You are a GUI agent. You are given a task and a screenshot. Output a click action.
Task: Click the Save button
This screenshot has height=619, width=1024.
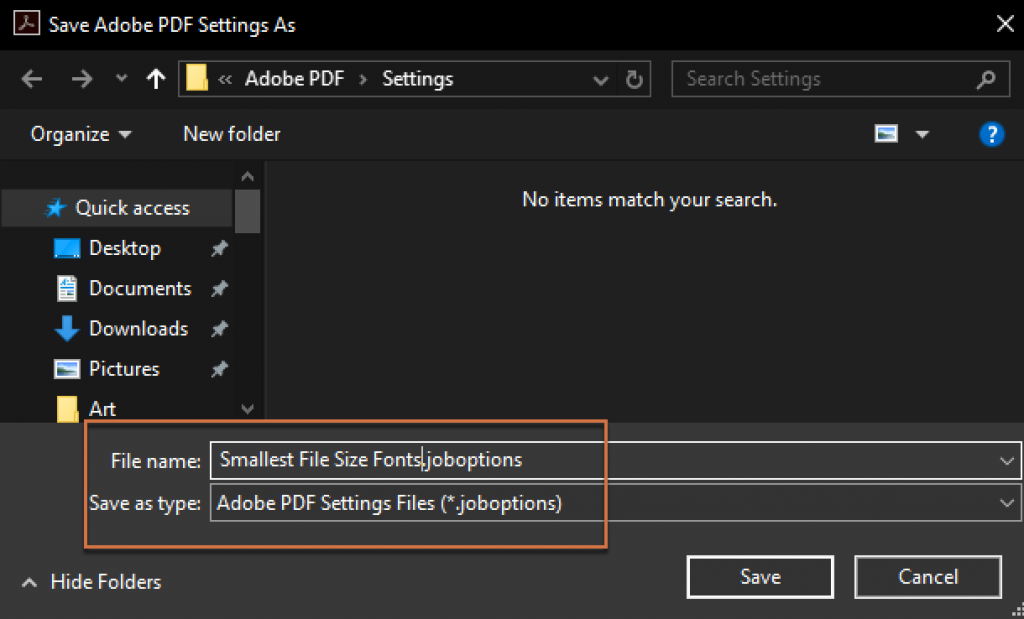click(x=760, y=577)
